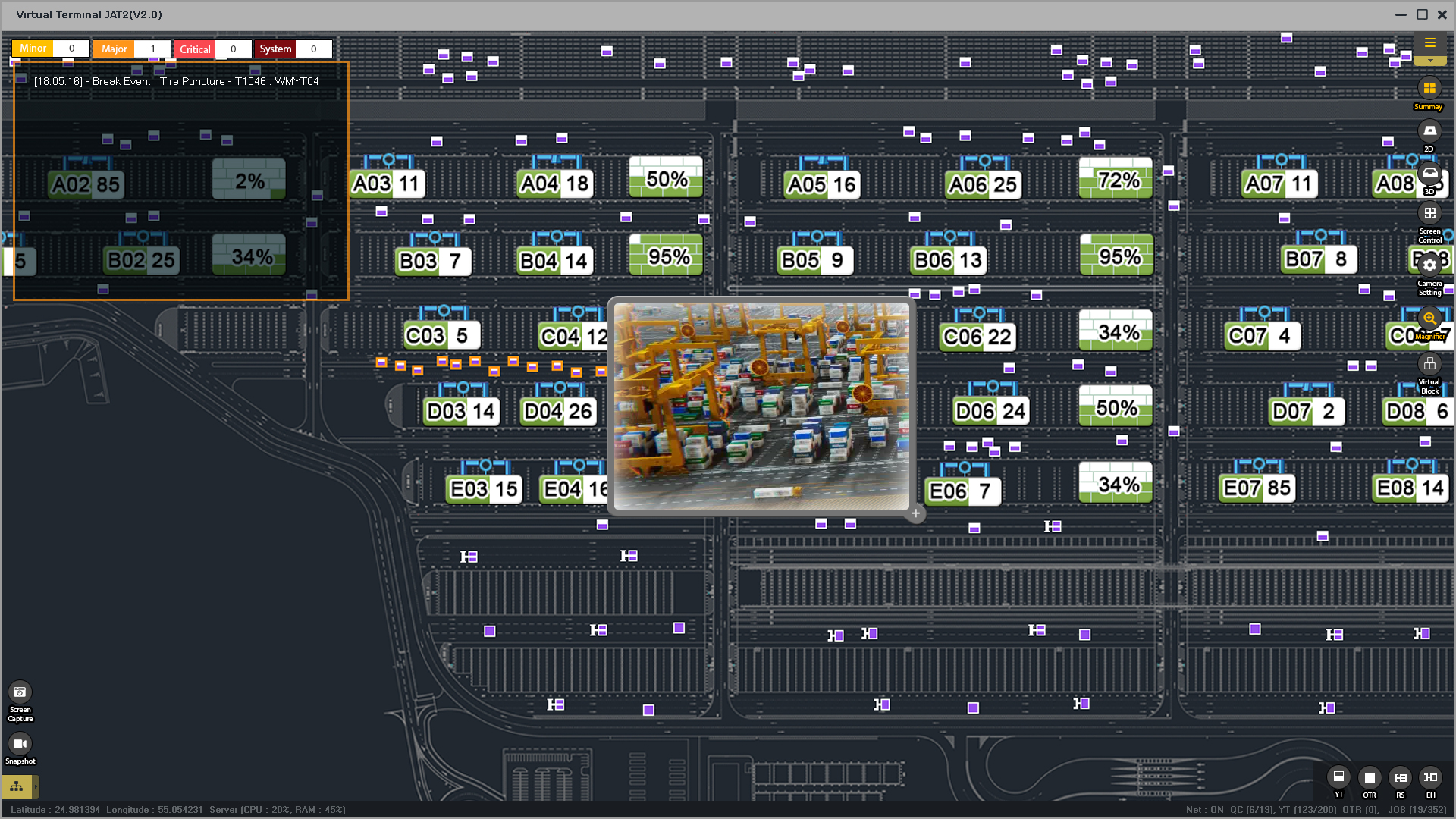The image size is (1456, 819).
Task: Toggle YT equipment layer visibility
Action: (1338, 777)
